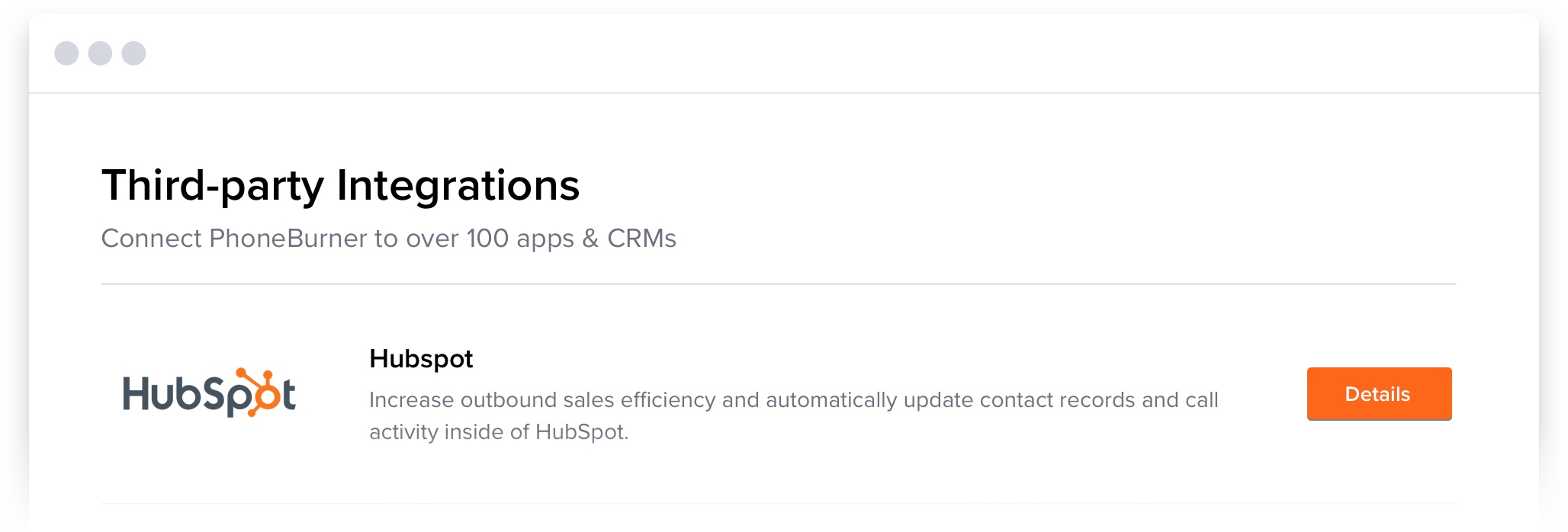The width and height of the screenshot is (1568, 532).
Task: Click the HubSpot logo image
Action: click(209, 393)
